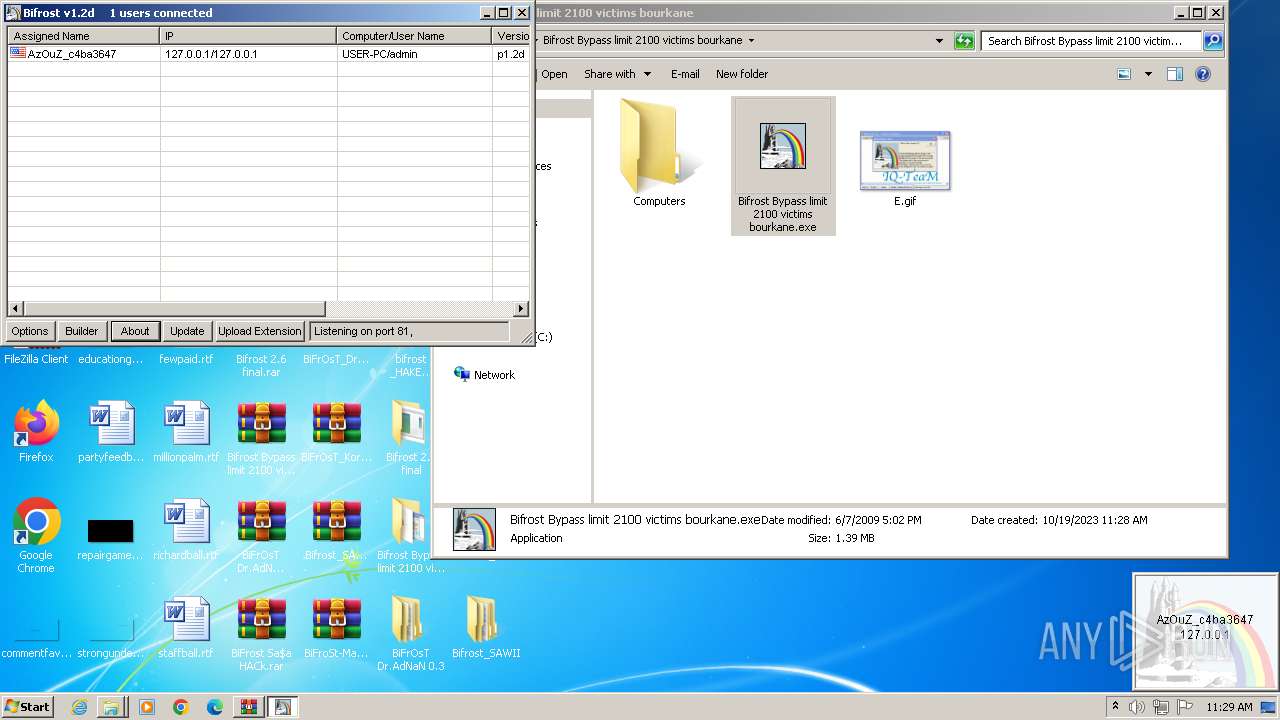The width and height of the screenshot is (1280, 720).
Task: Sort by the IP column header
Action: coord(249,36)
